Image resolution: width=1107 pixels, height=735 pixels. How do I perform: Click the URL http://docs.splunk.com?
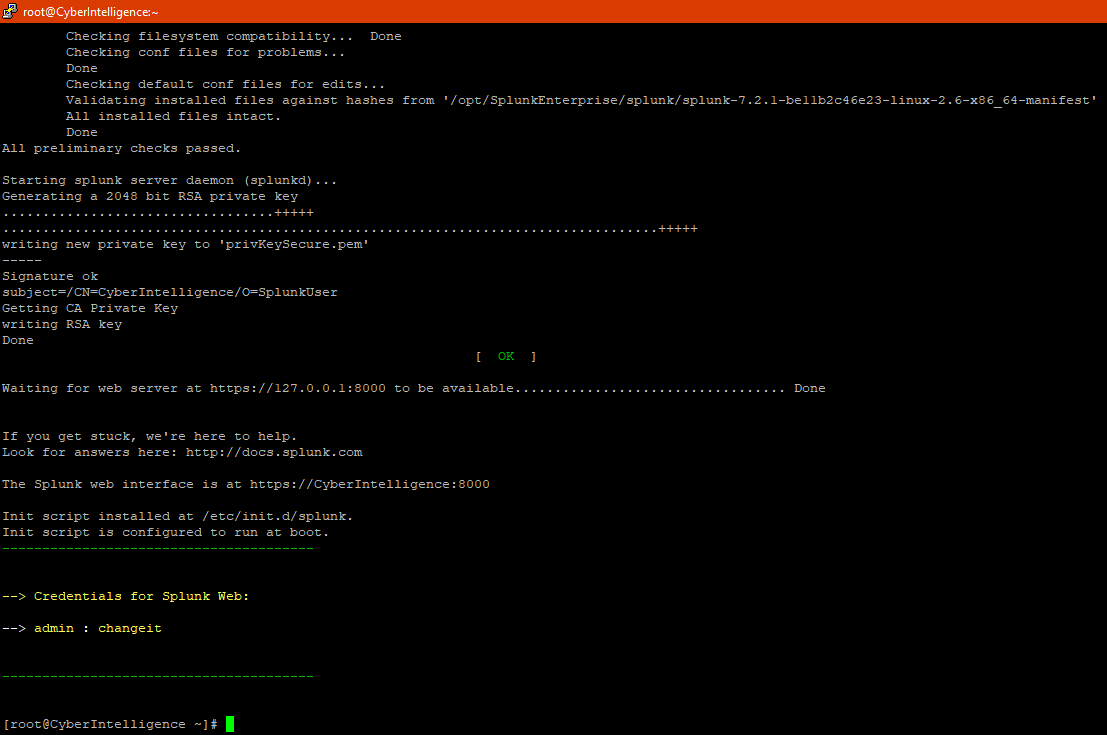[274, 453]
